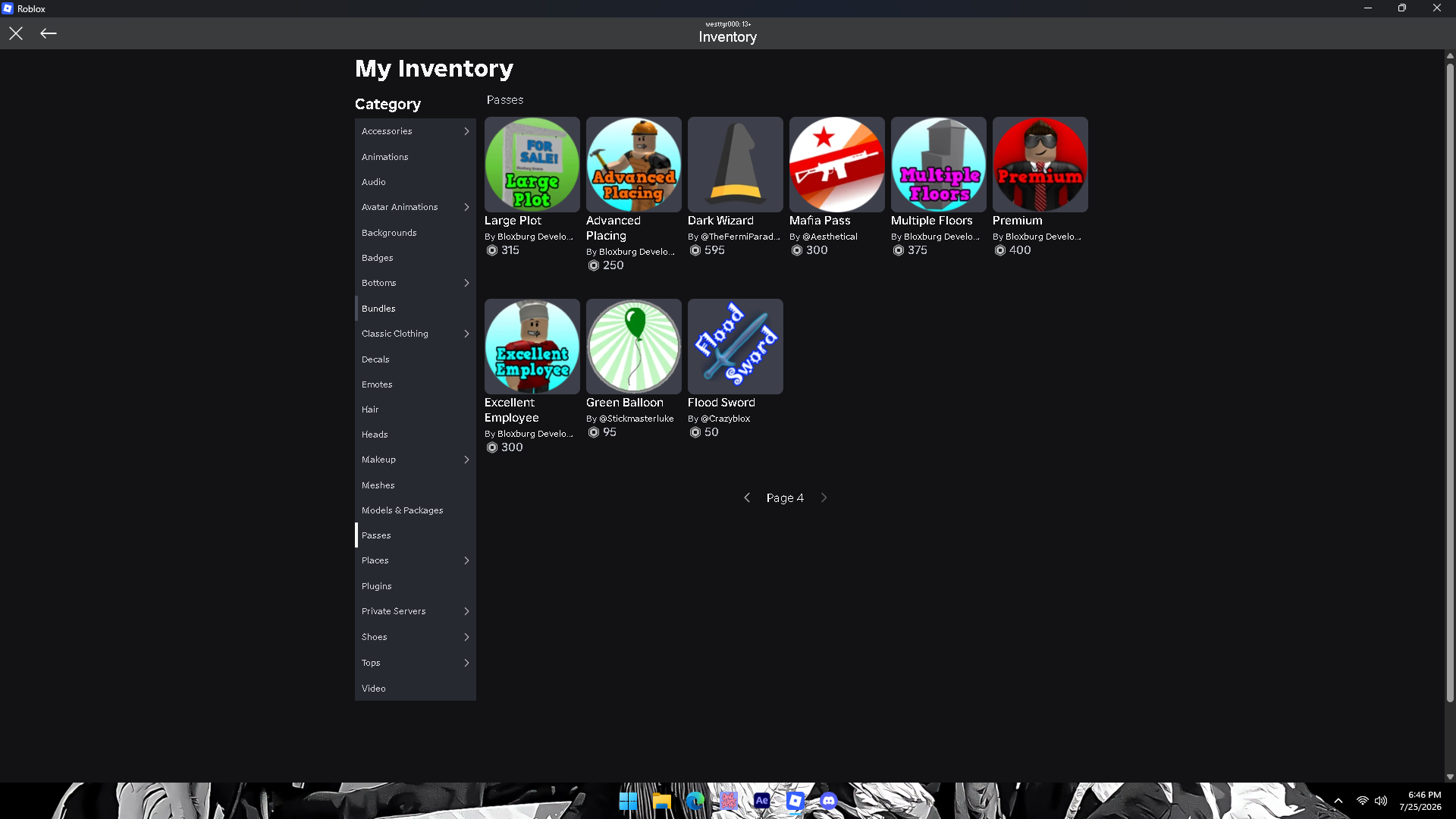
Task: Open the Flood Sword pass thumbnail
Action: (736, 347)
